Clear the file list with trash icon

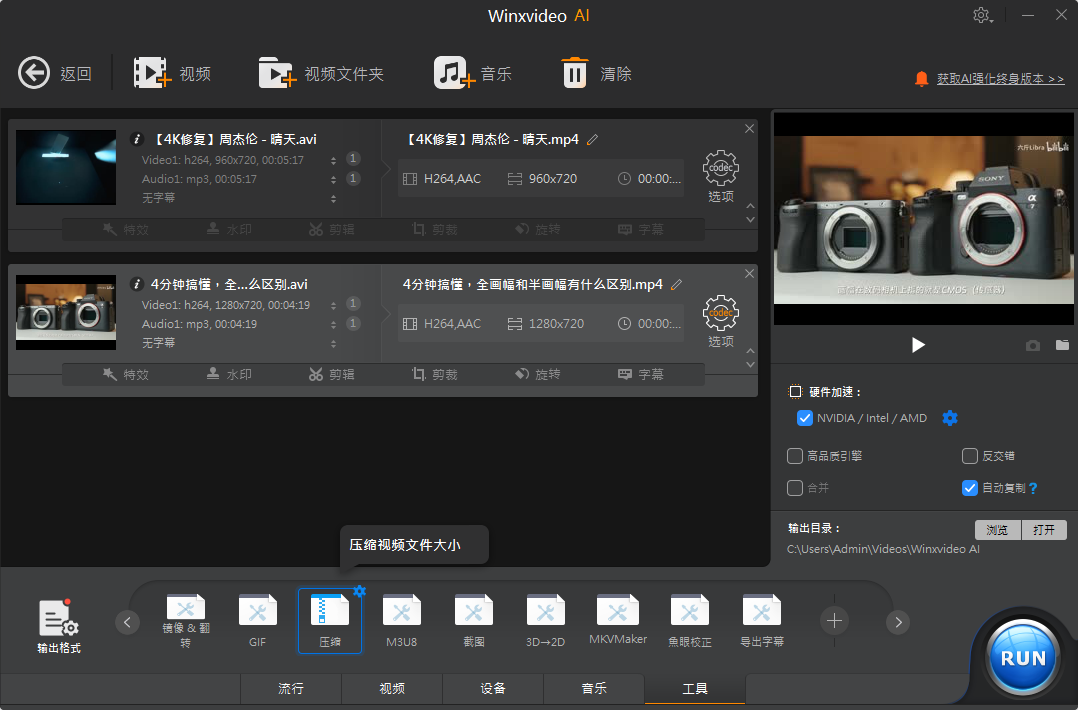click(x=575, y=73)
